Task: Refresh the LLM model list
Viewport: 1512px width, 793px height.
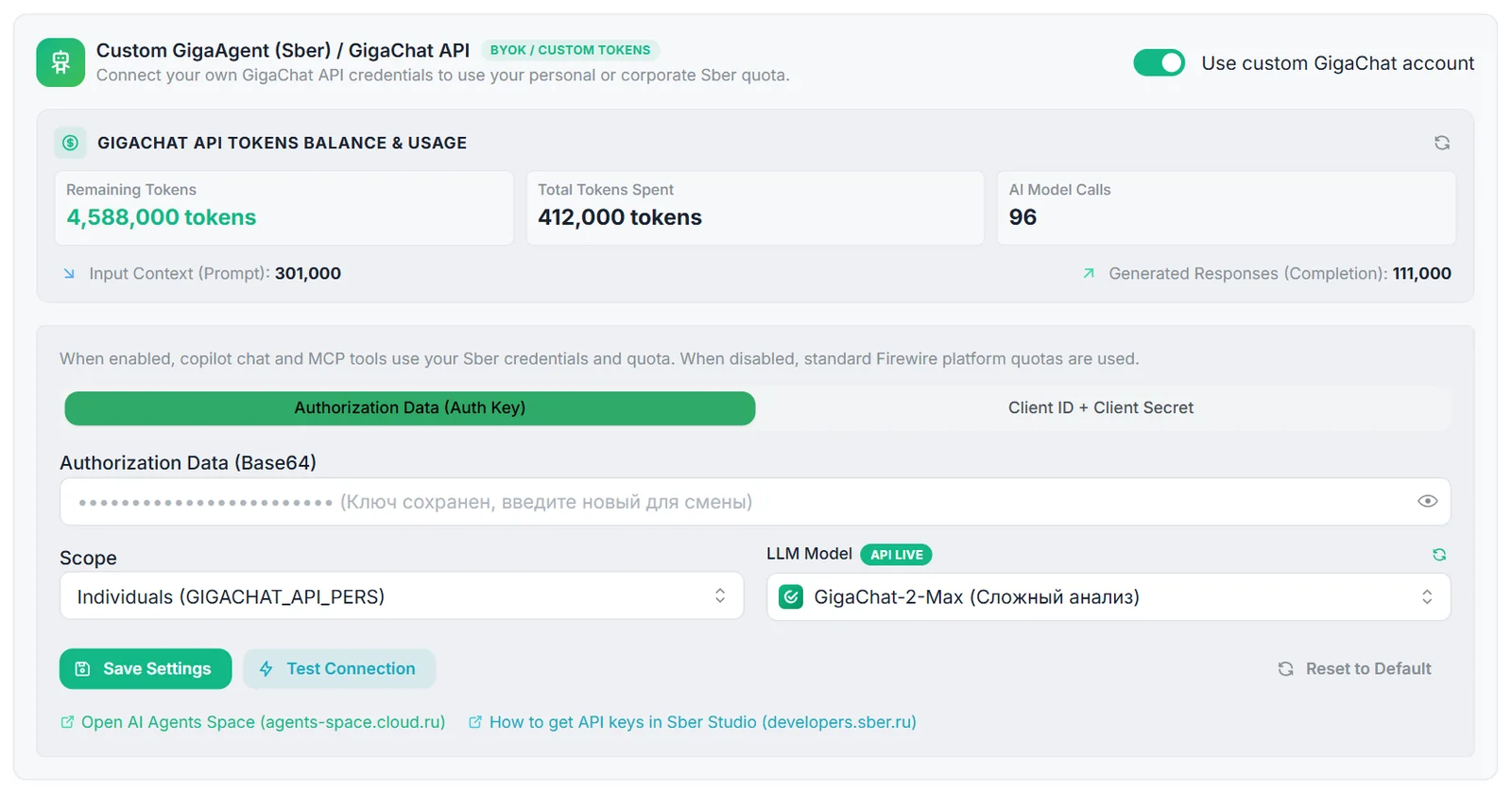Action: point(1439,555)
